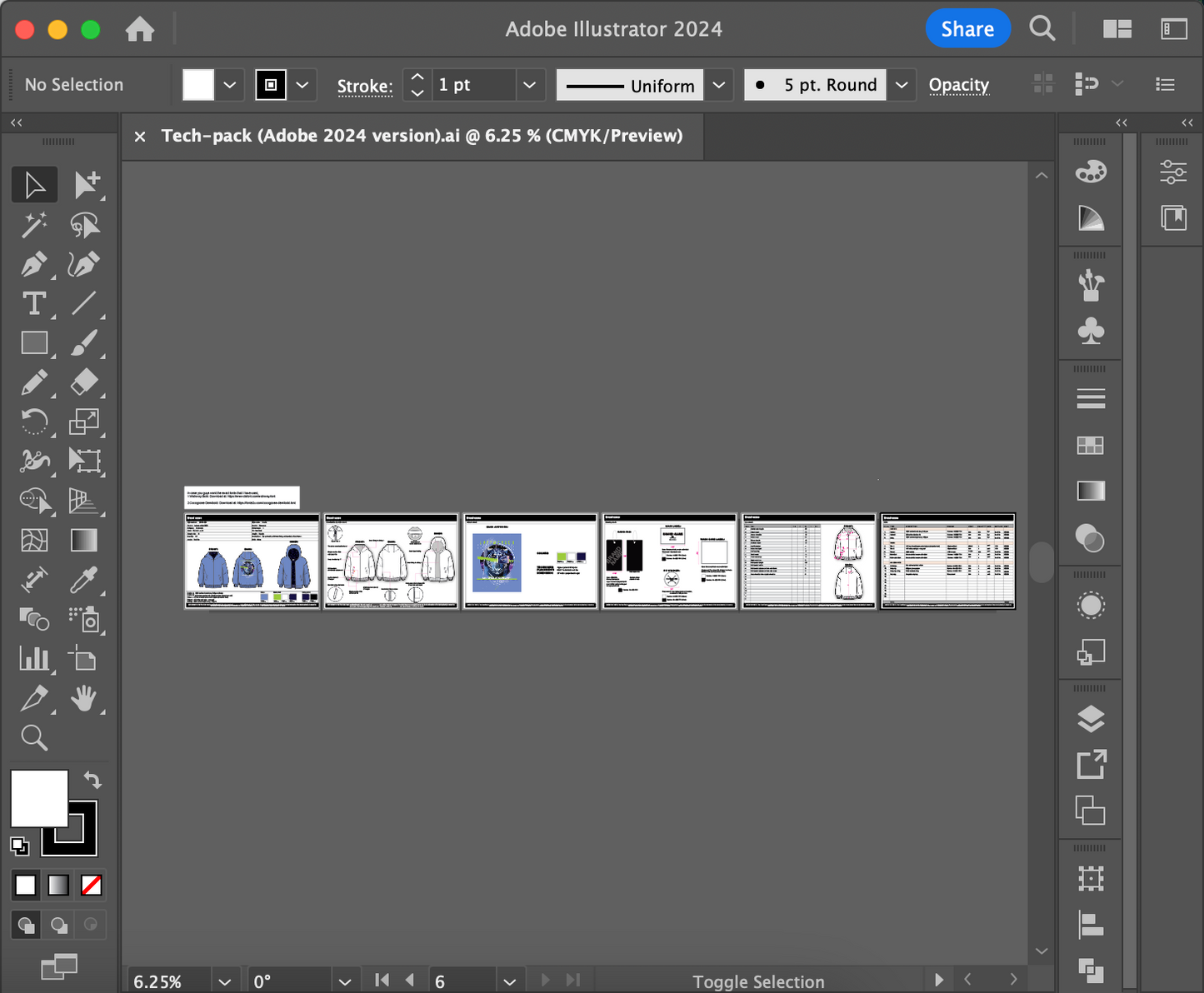Screen dimensions: 1204x993
Task: Swap fill and stroke colors
Action: coord(92,781)
